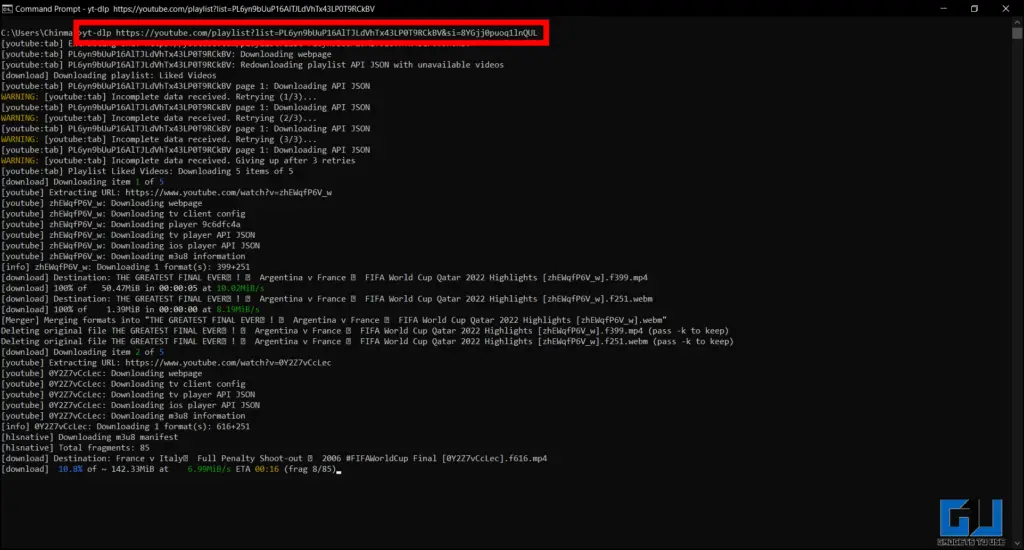Open the Command Prompt system menu icon
The height and width of the screenshot is (550, 1024).
pos(7,8)
